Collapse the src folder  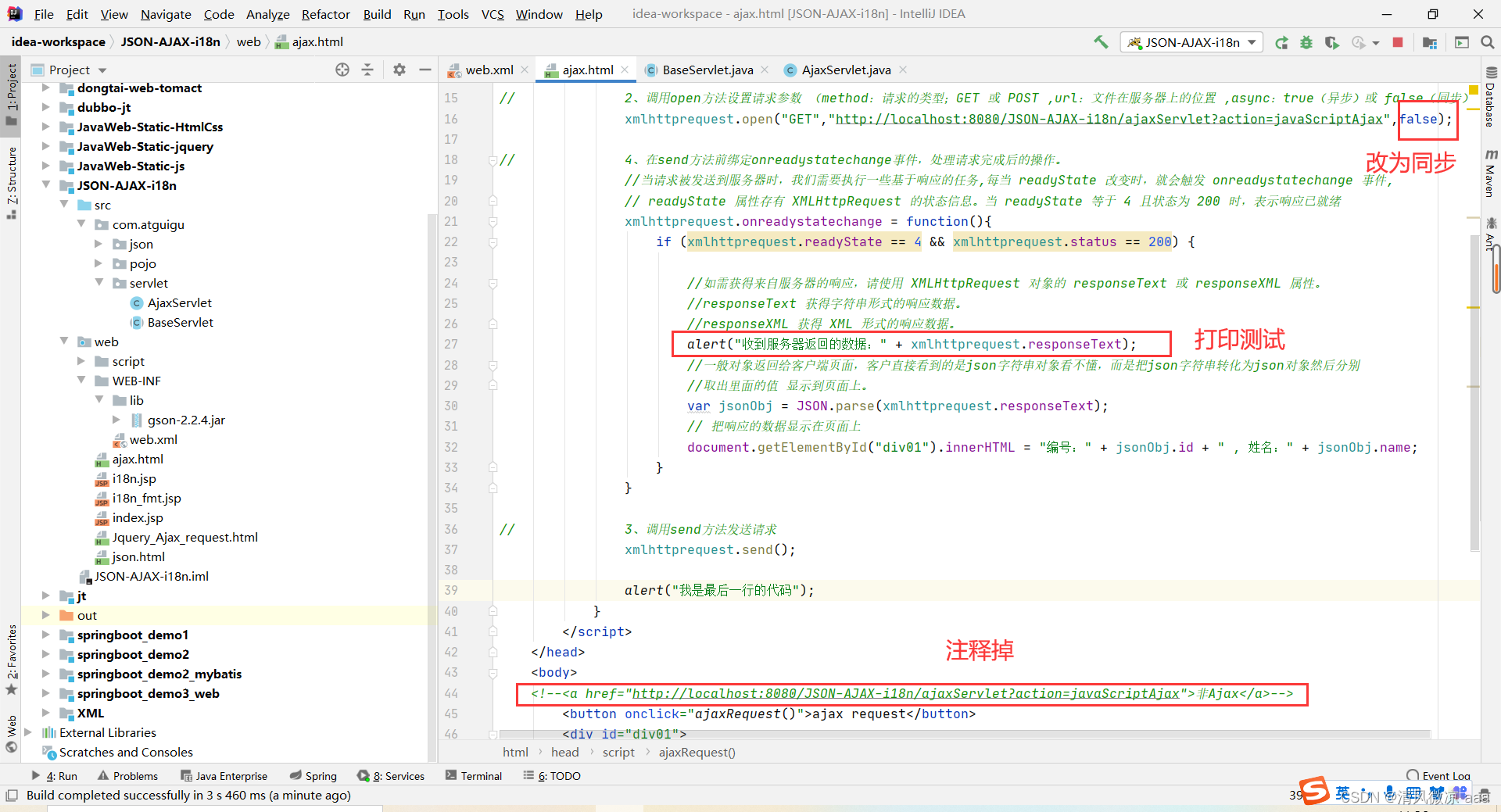click(63, 205)
